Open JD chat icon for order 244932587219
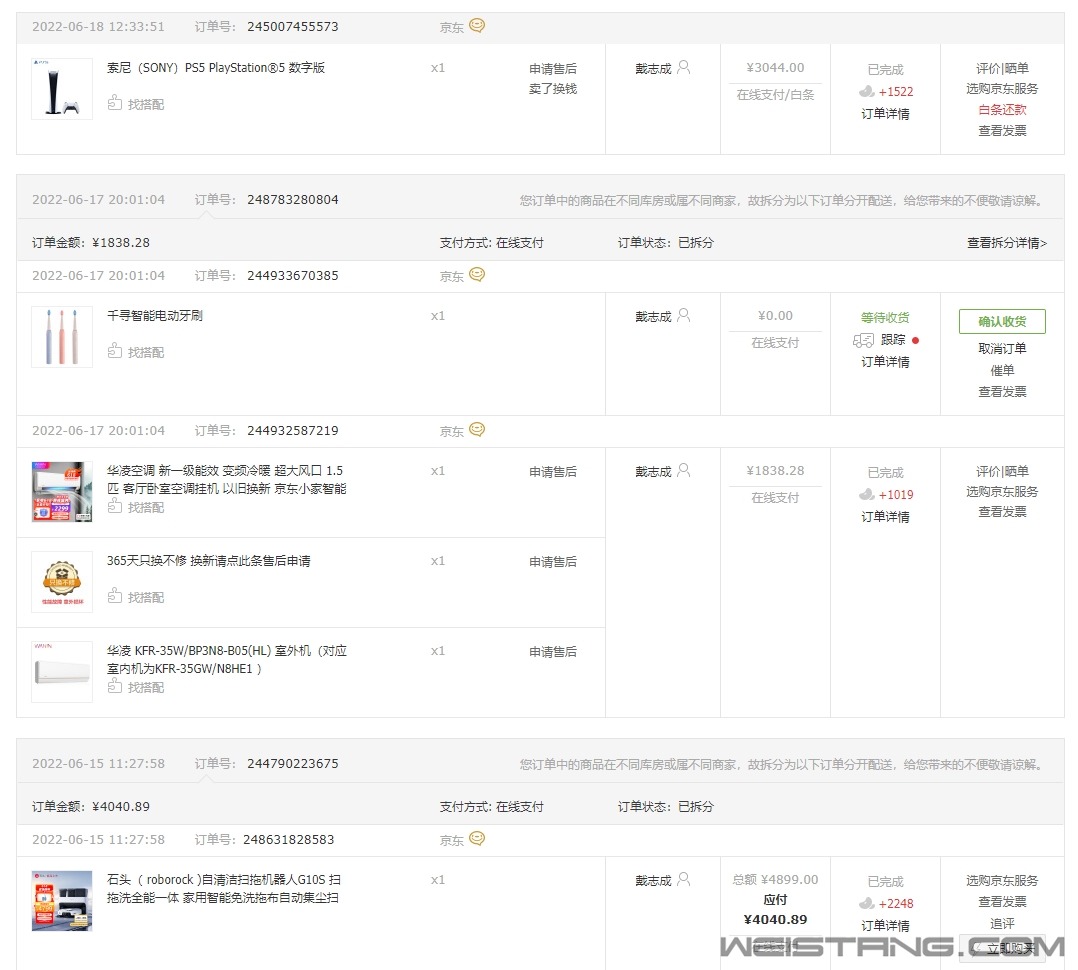1078x970 pixels. click(x=476, y=430)
